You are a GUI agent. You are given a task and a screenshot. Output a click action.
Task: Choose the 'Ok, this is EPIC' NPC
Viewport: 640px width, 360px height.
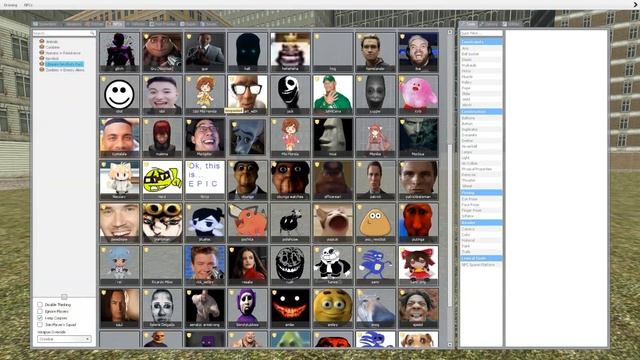[x=204, y=180]
